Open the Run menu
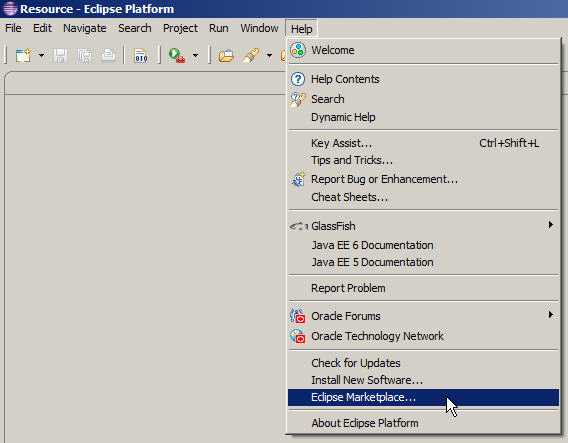This screenshot has width=568, height=443. click(x=219, y=28)
